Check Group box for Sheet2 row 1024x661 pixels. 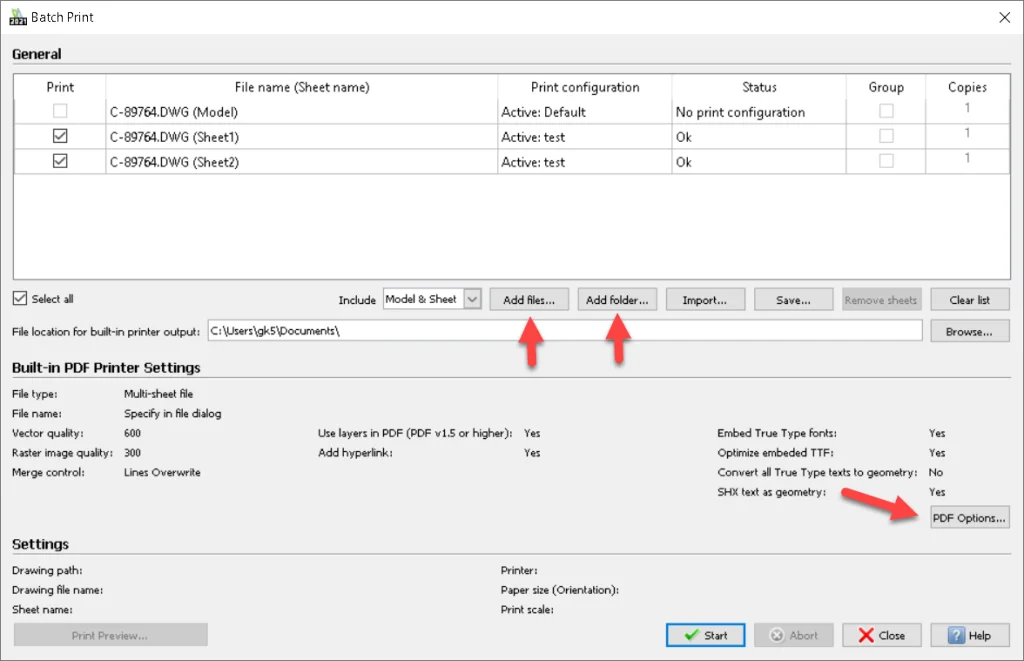[x=886, y=162]
